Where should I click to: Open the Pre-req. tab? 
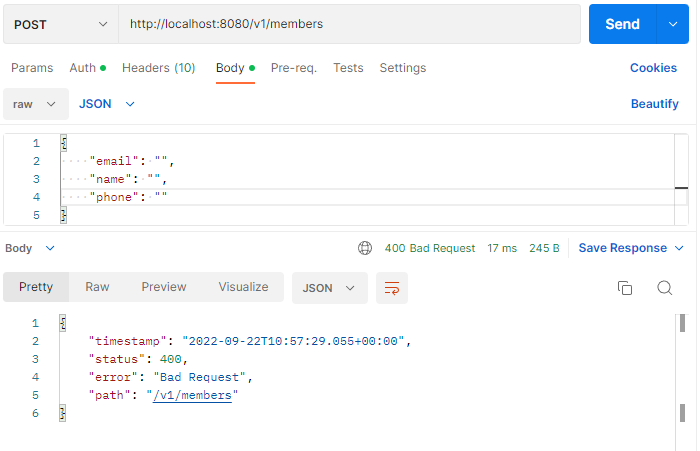[294, 68]
